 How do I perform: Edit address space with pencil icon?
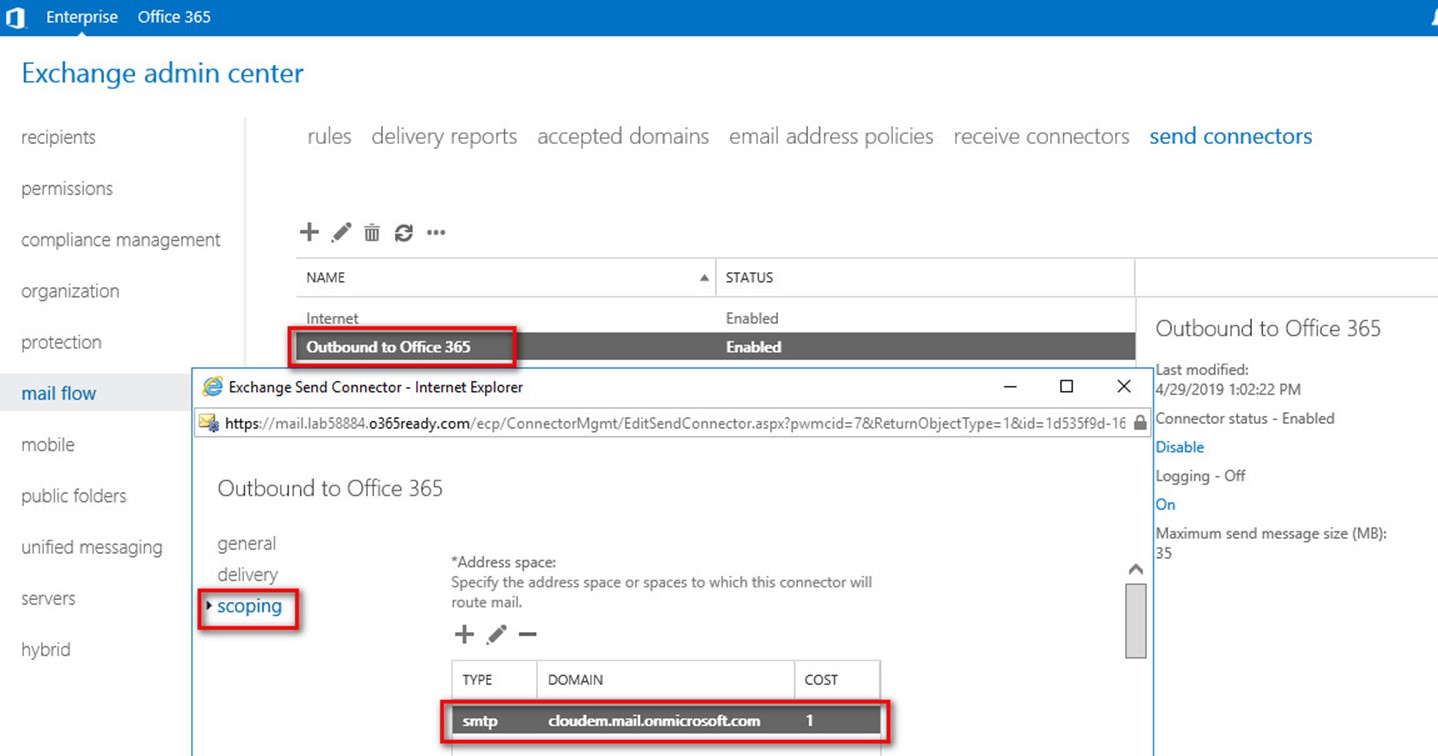[x=496, y=634]
